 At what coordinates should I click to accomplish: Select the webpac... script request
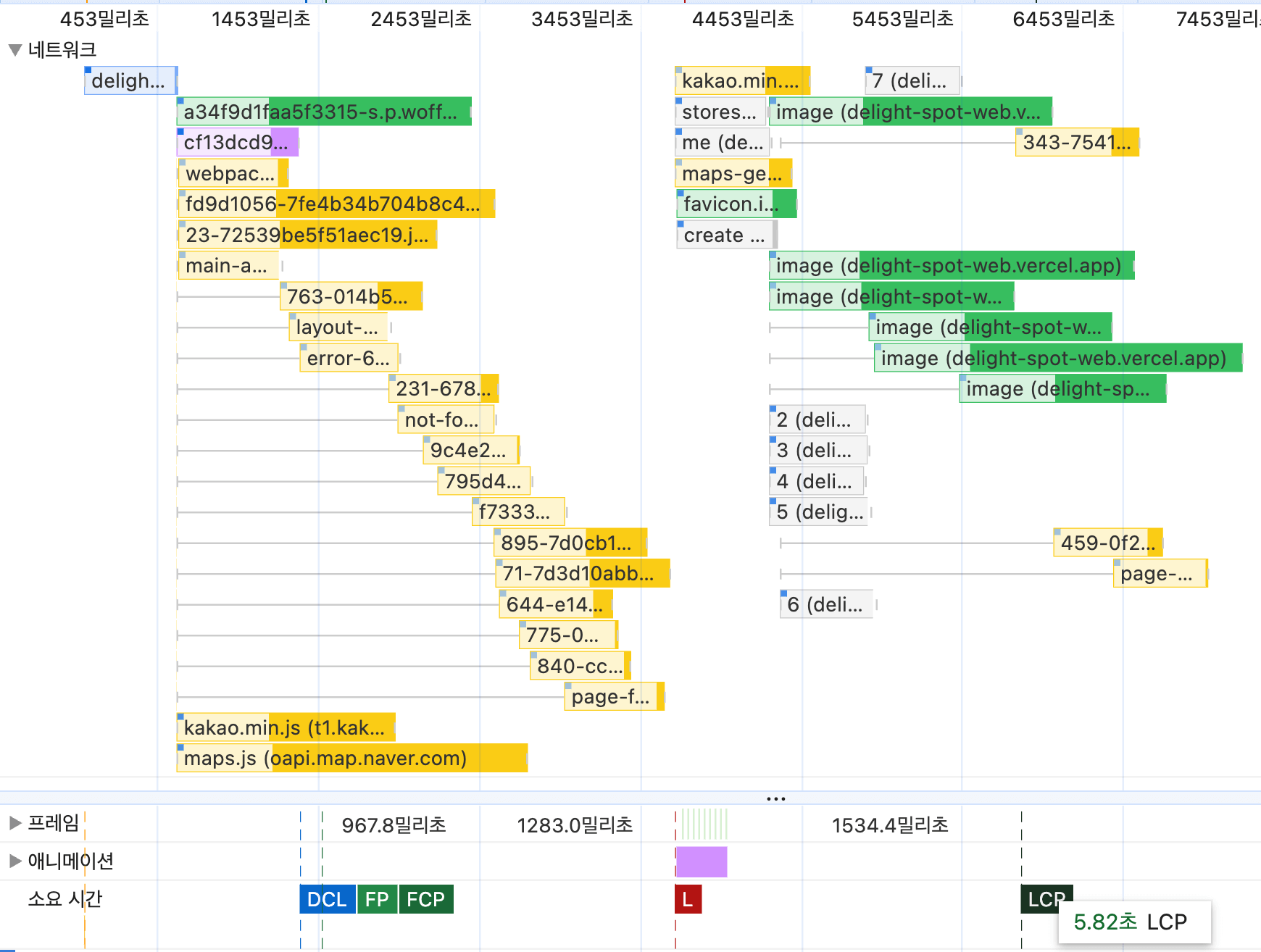coord(232,173)
